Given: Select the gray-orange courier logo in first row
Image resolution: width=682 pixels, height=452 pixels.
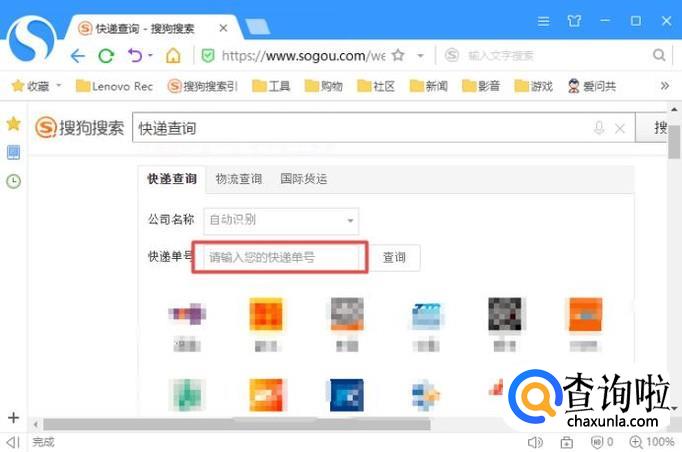Looking at the screenshot, I should [x=347, y=314].
